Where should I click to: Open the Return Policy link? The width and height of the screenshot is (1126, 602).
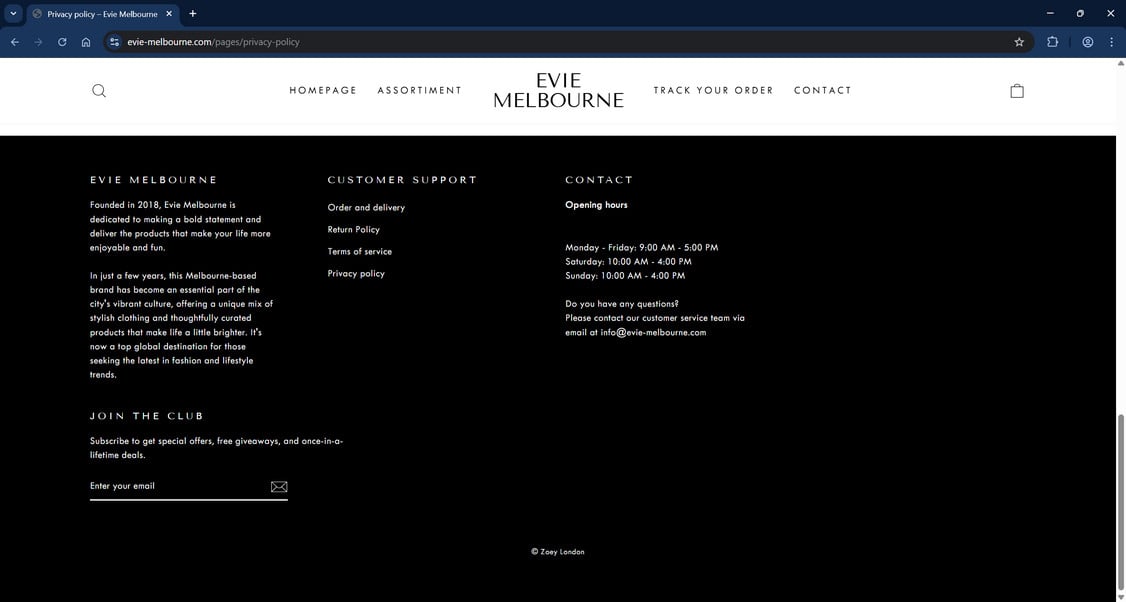(x=353, y=230)
